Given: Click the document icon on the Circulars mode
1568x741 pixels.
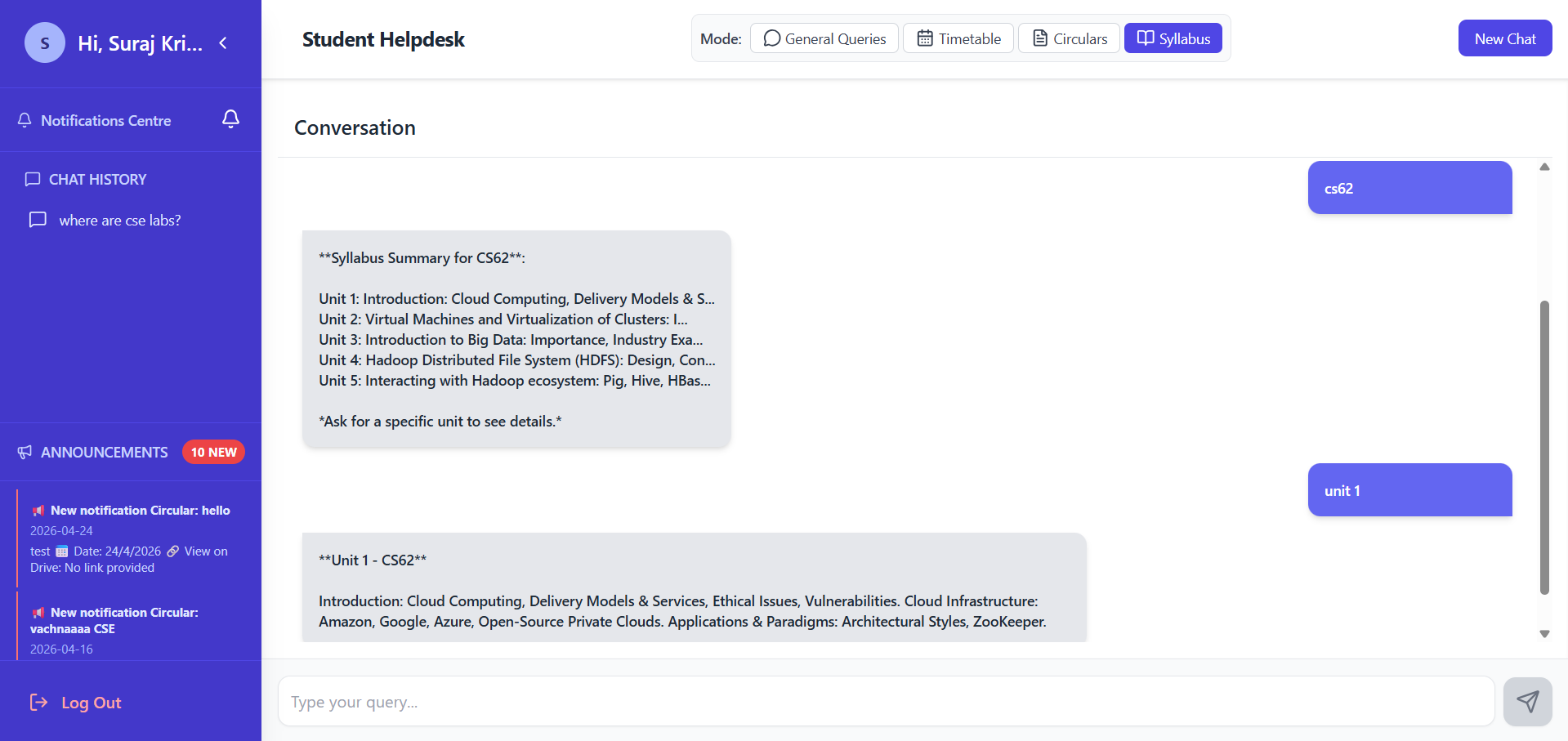Looking at the screenshot, I should [1039, 38].
